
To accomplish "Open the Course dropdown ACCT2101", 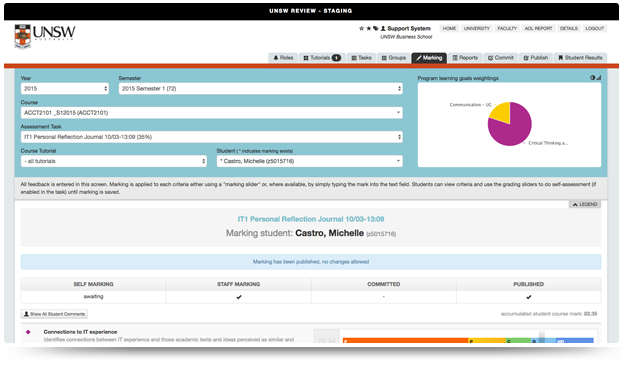I will tap(211, 112).
